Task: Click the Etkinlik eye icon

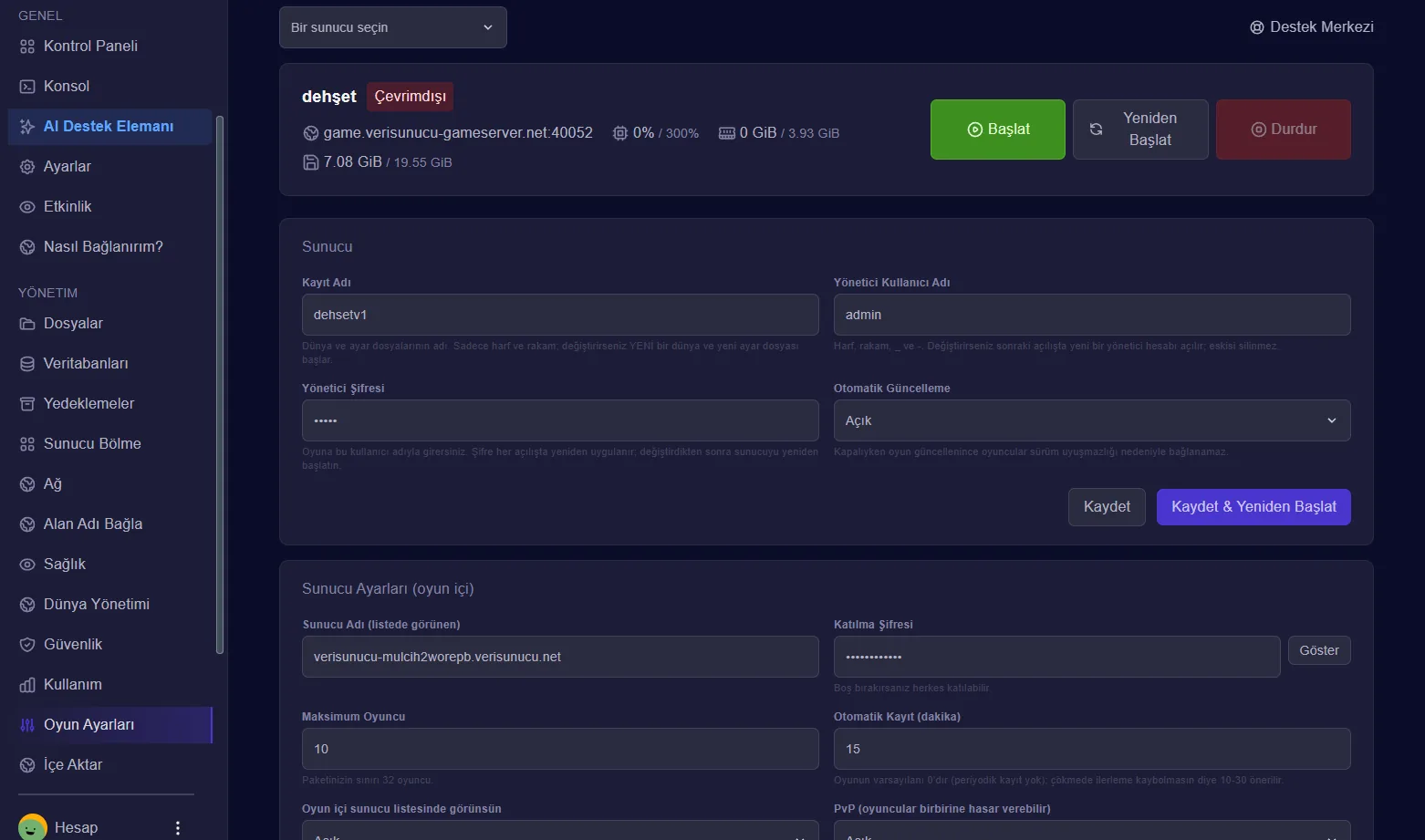Action: (27, 207)
